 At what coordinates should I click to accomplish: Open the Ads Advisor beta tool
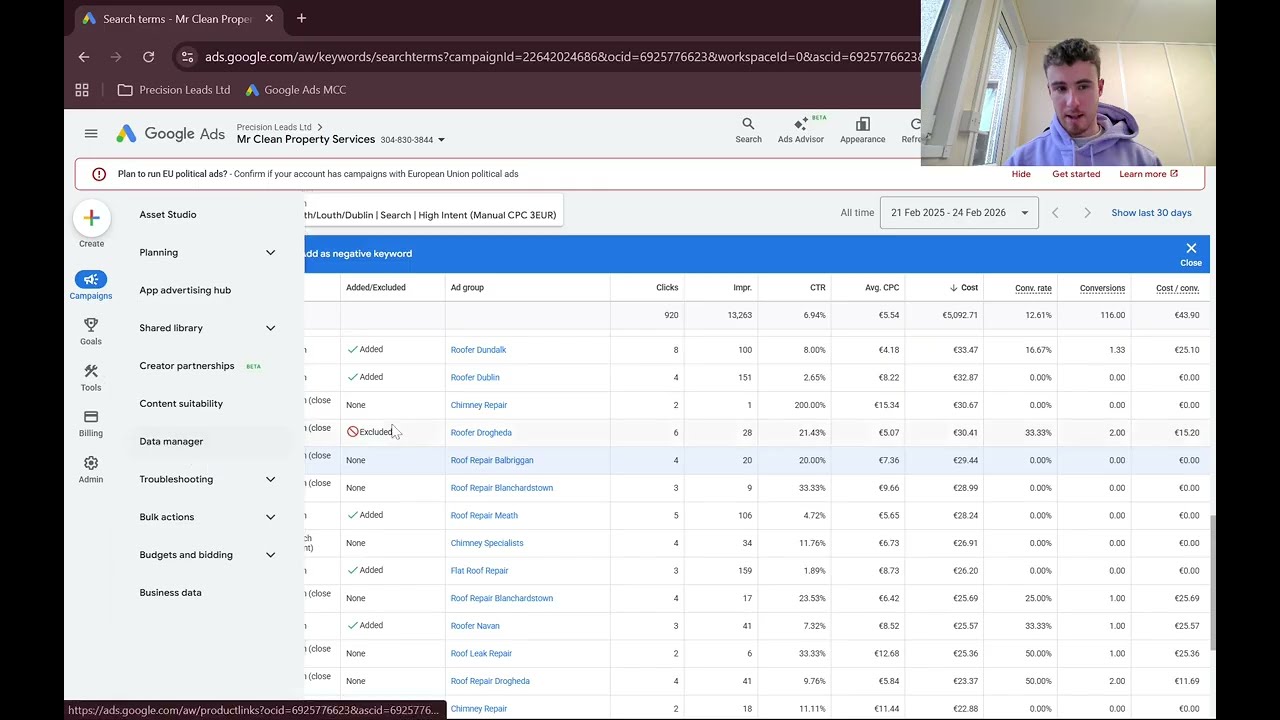(x=801, y=130)
